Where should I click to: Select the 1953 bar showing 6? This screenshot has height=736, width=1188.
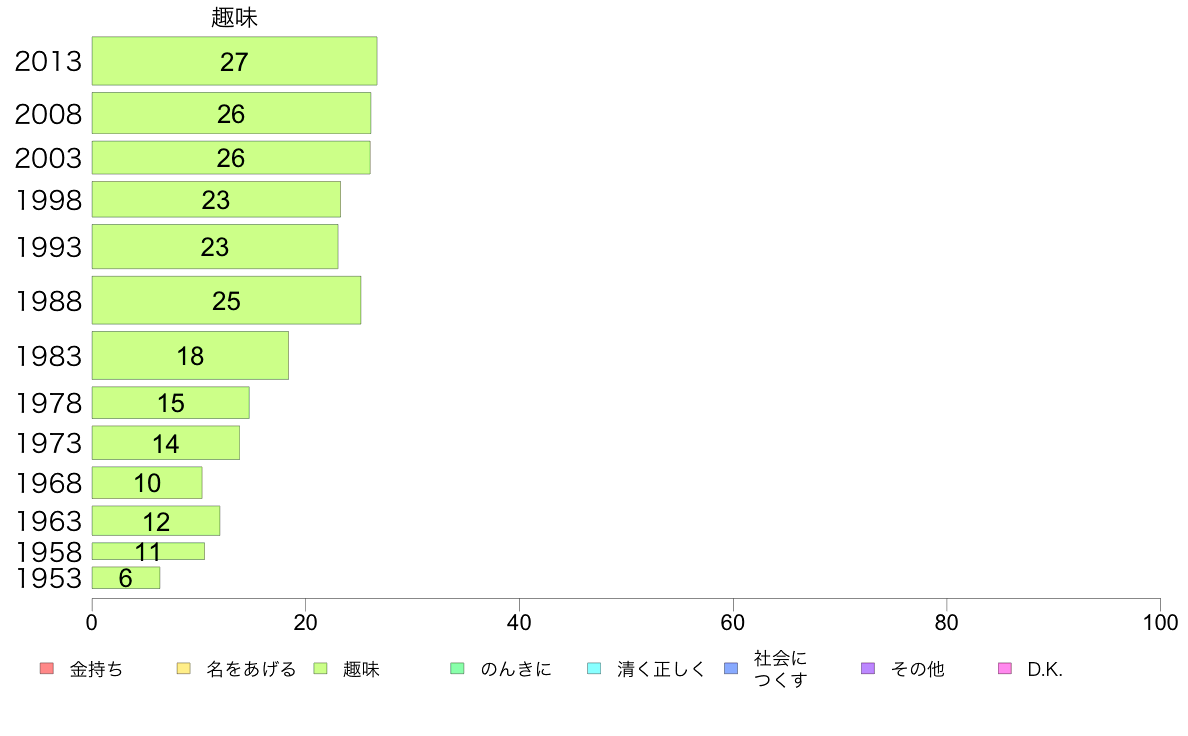126,578
